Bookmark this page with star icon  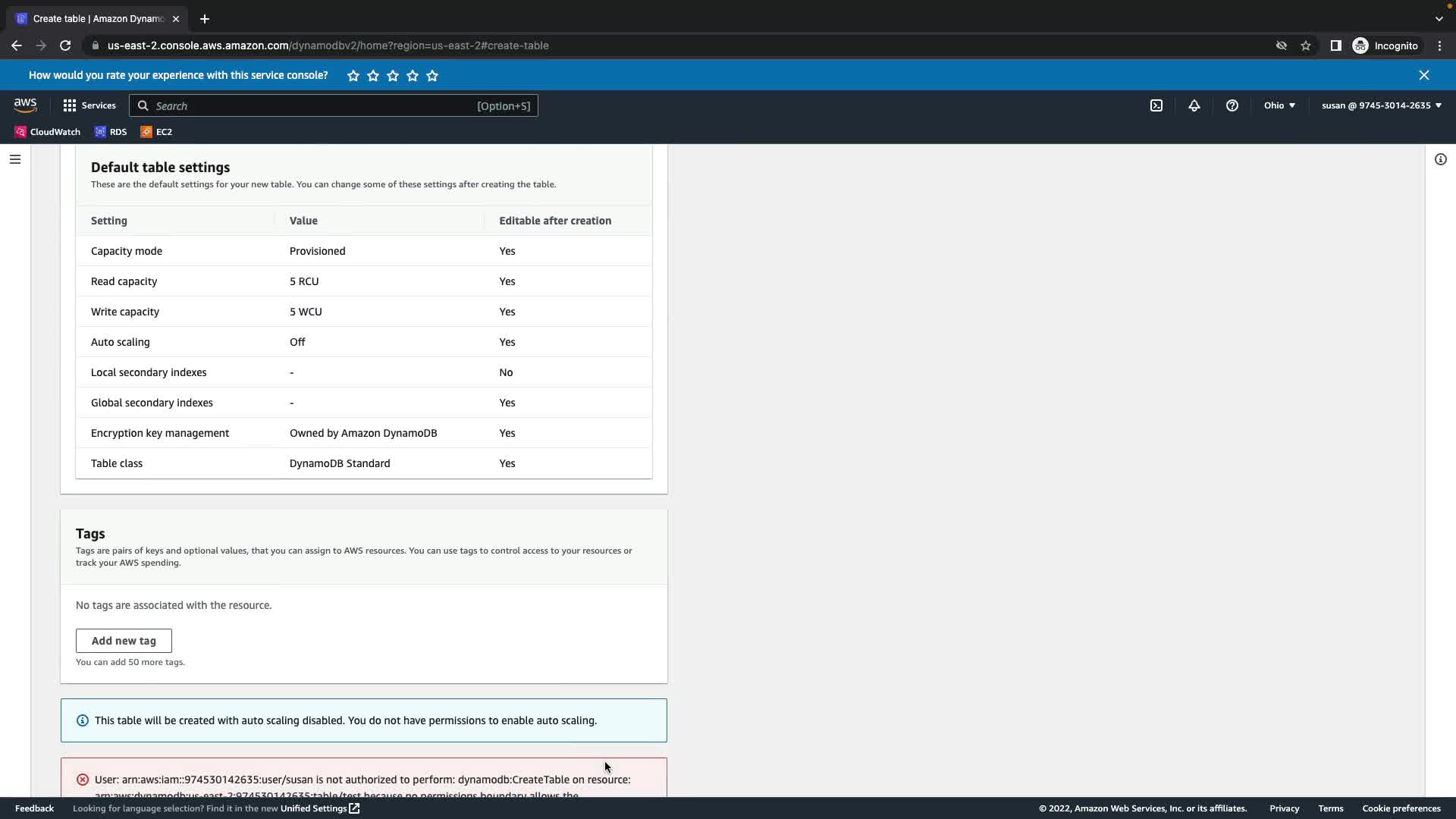tap(1305, 45)
